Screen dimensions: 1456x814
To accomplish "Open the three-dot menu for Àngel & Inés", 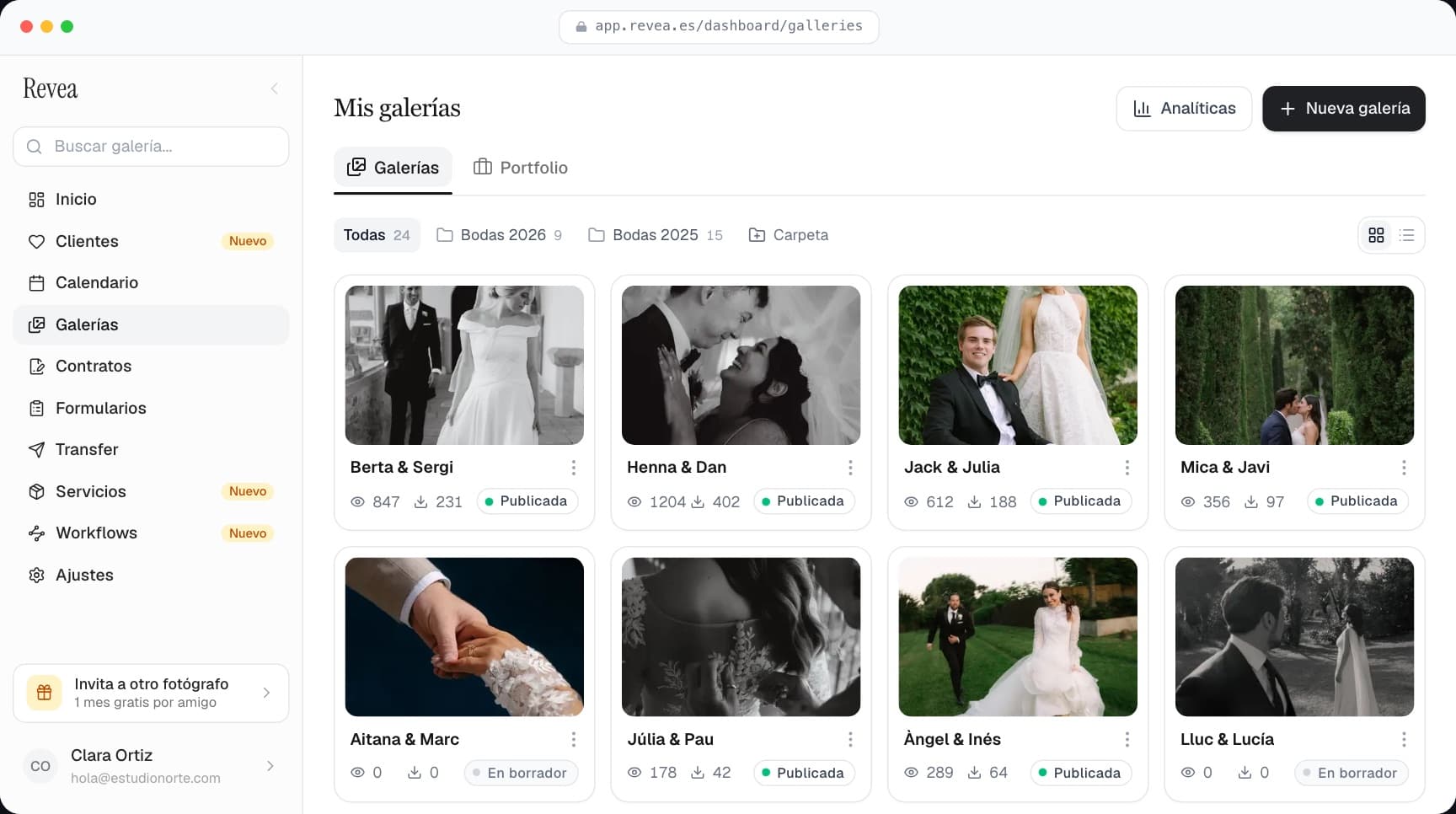I will [1127, 739].
